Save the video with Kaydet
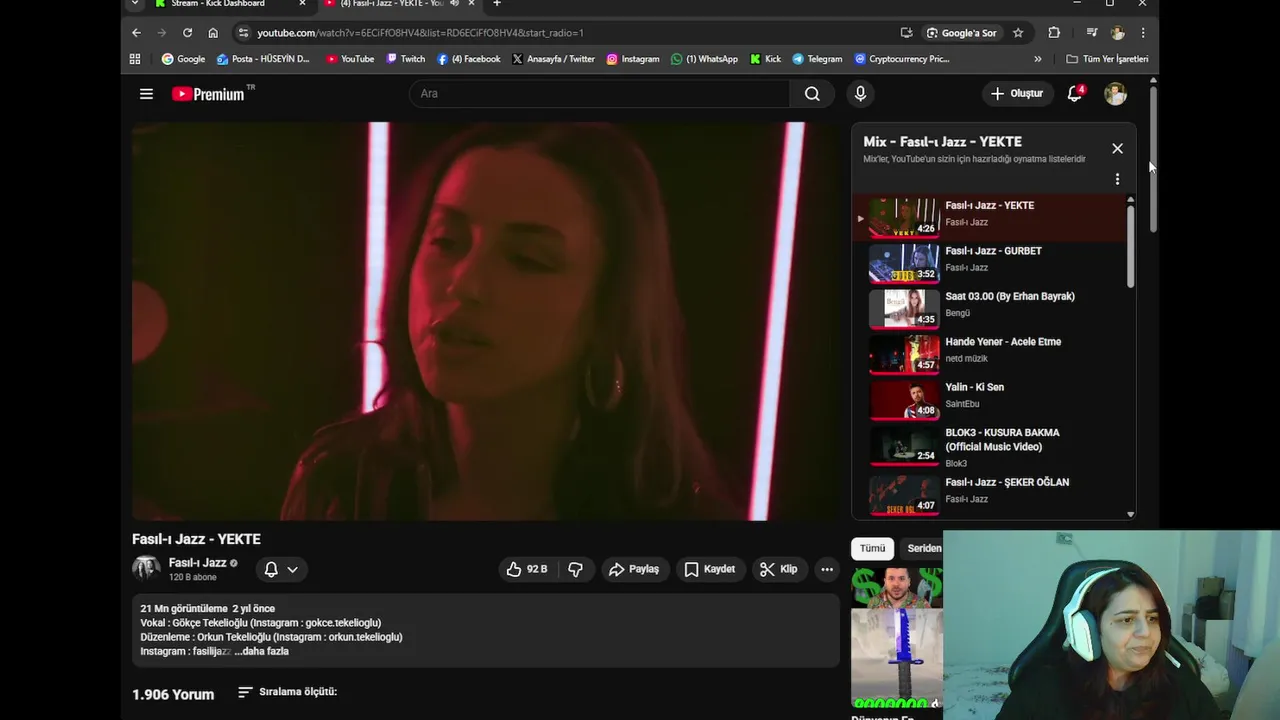Image resolution: width=1280 pixels, height=720 pixels. click(710, 569)
